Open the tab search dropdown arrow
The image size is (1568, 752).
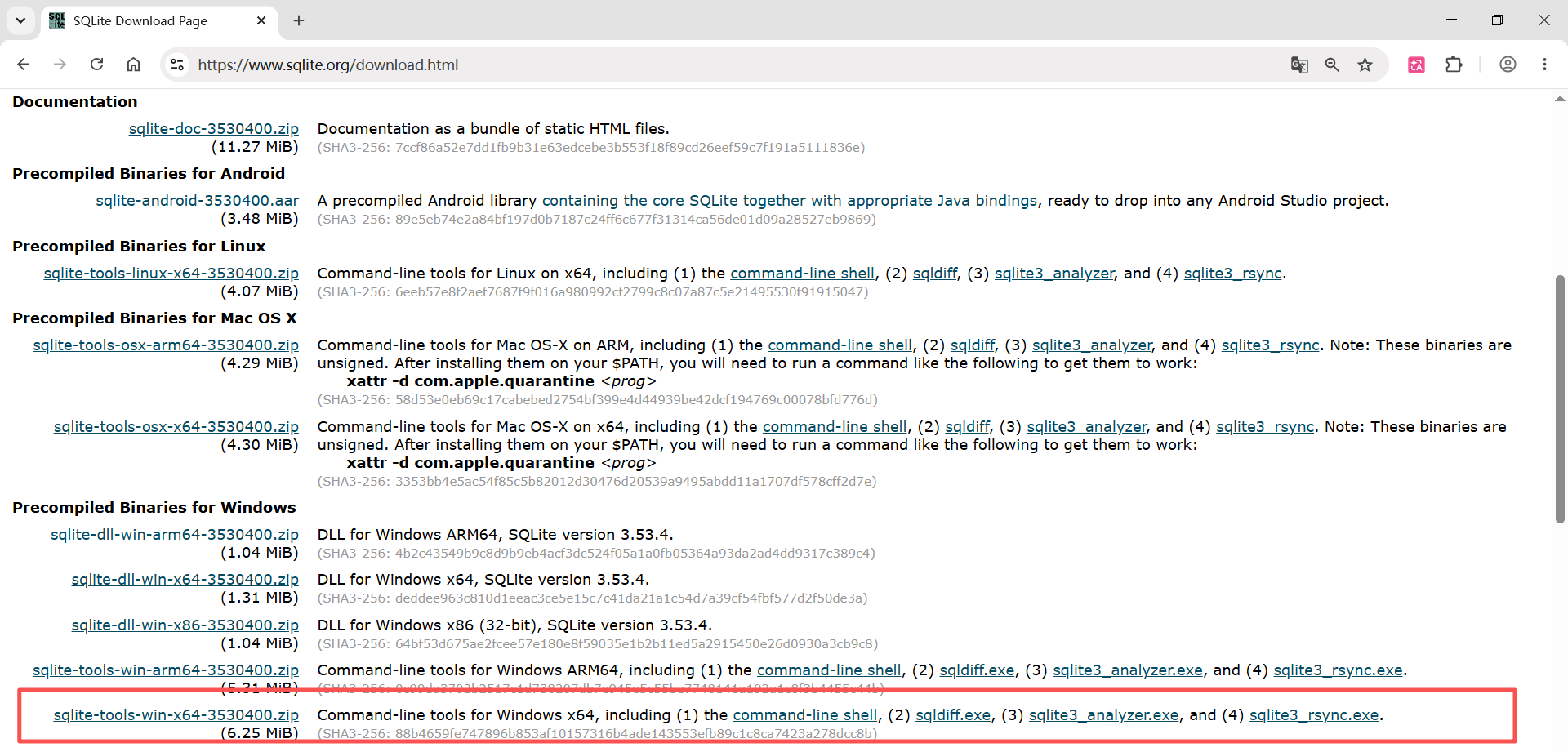(20, 20)
